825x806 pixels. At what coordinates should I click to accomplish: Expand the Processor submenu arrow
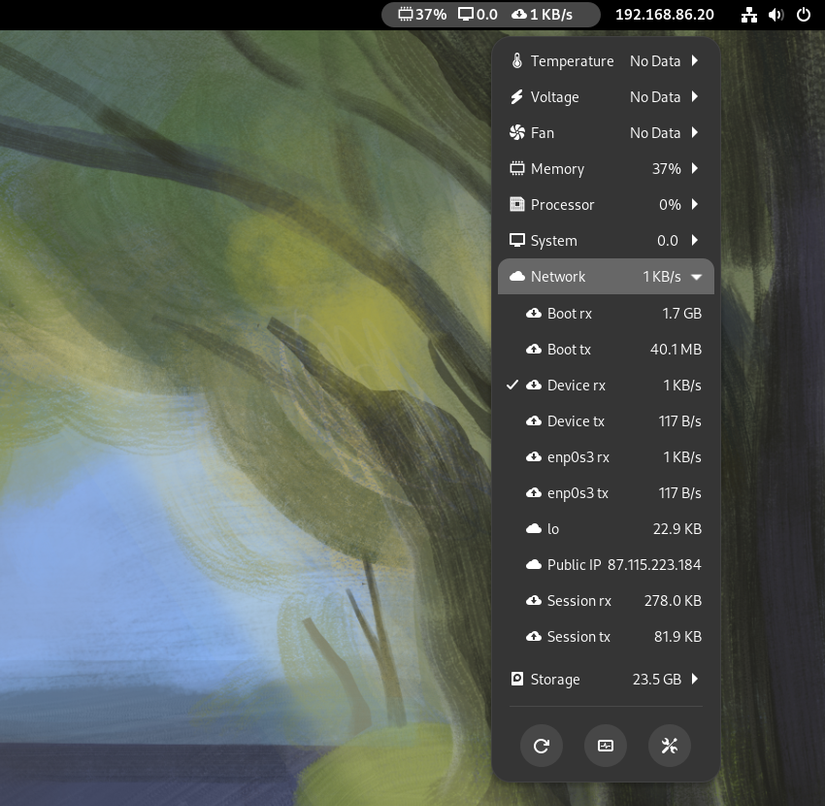695,204
